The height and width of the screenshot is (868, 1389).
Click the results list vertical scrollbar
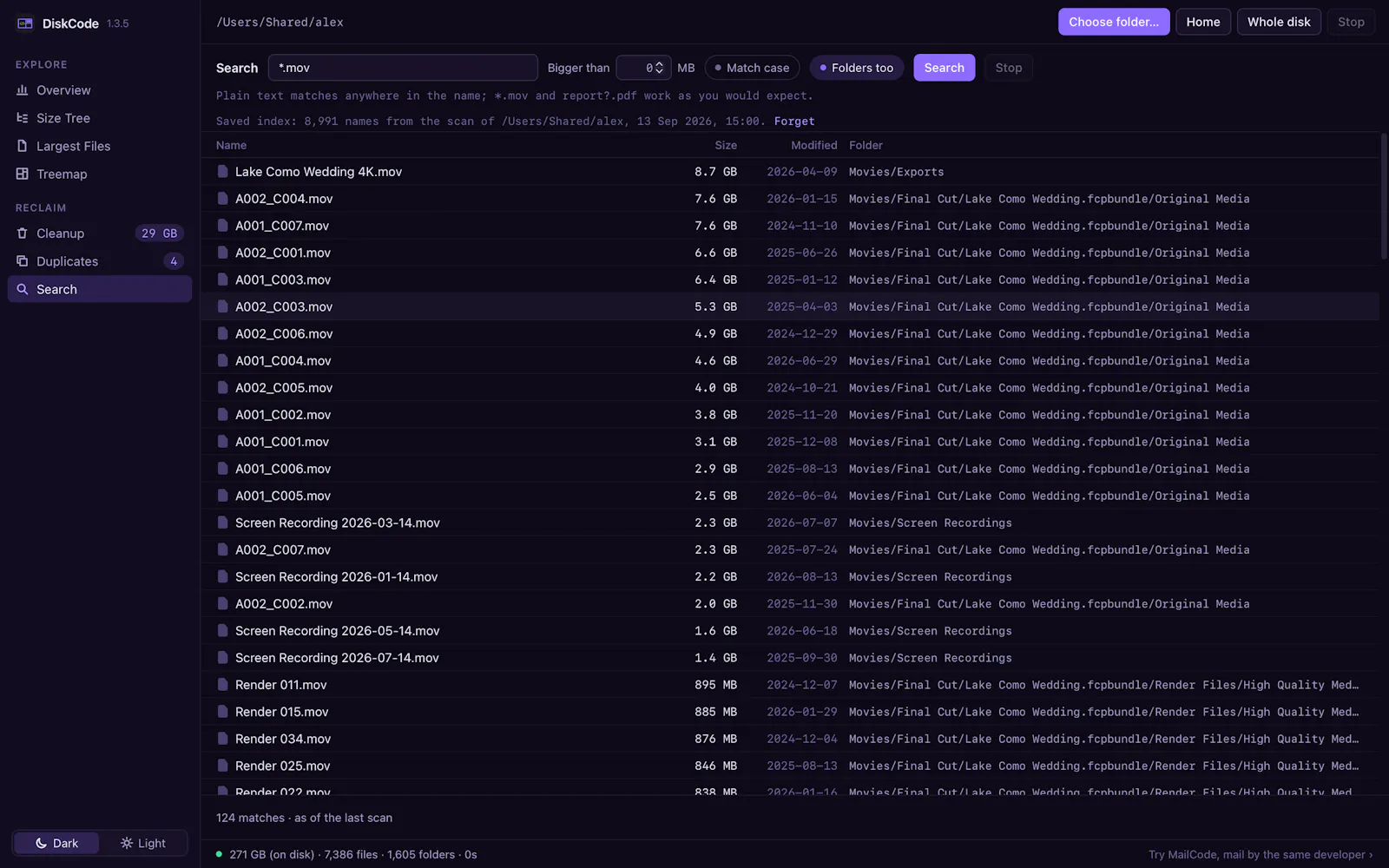click(1384, 196)
